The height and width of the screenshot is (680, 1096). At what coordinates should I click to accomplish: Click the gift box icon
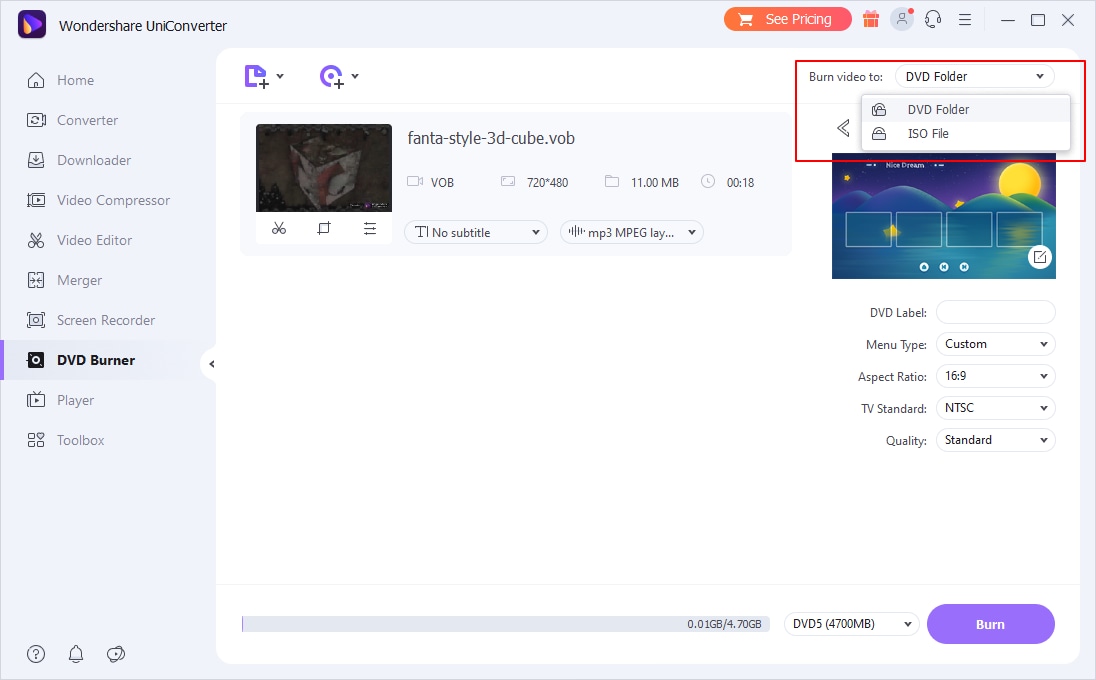(x=871, y=20)
